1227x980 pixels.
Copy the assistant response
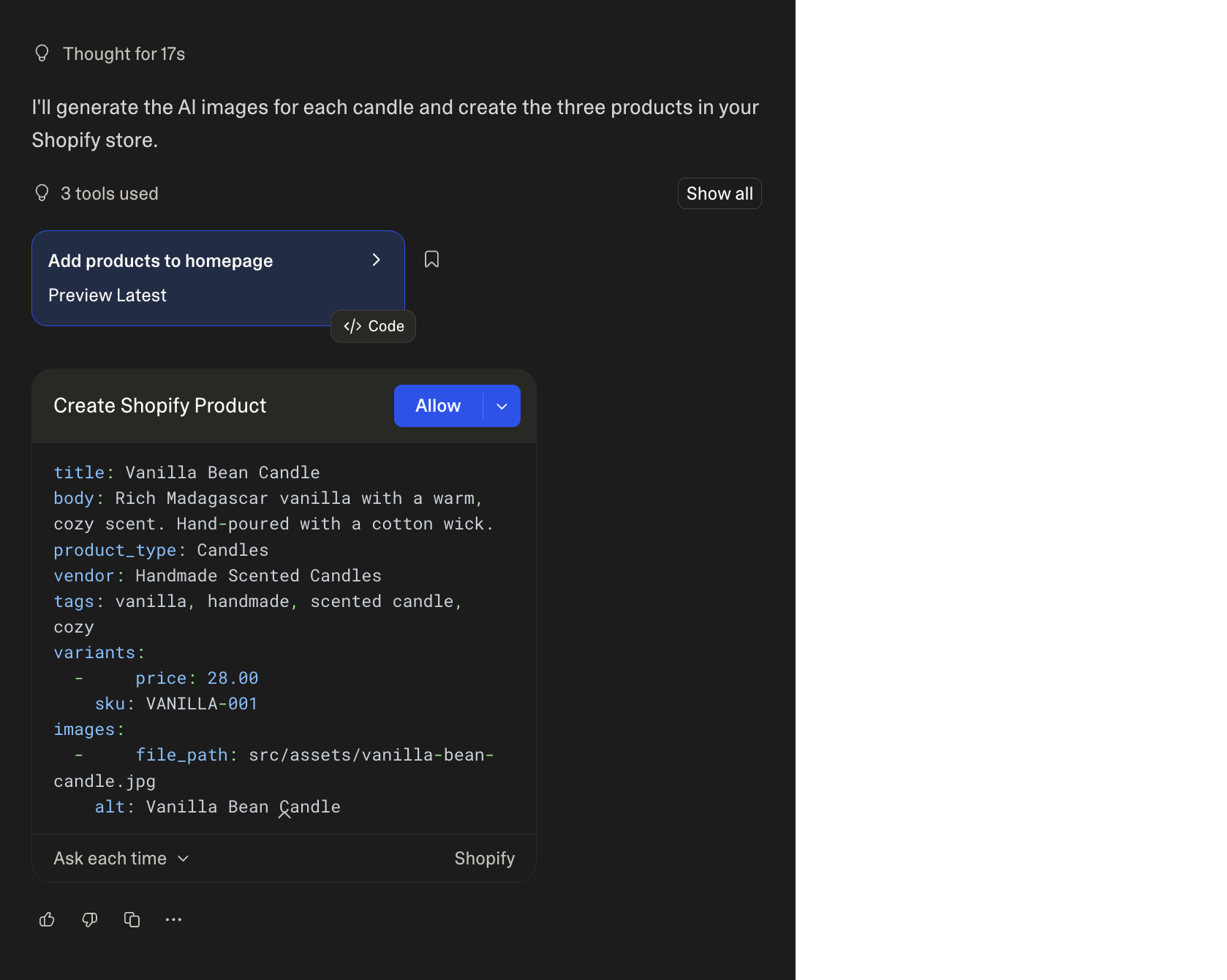click(132, 919)
